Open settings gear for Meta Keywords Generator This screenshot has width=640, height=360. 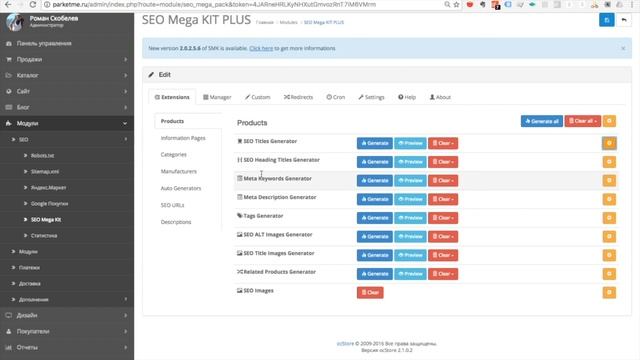(609, 180)
